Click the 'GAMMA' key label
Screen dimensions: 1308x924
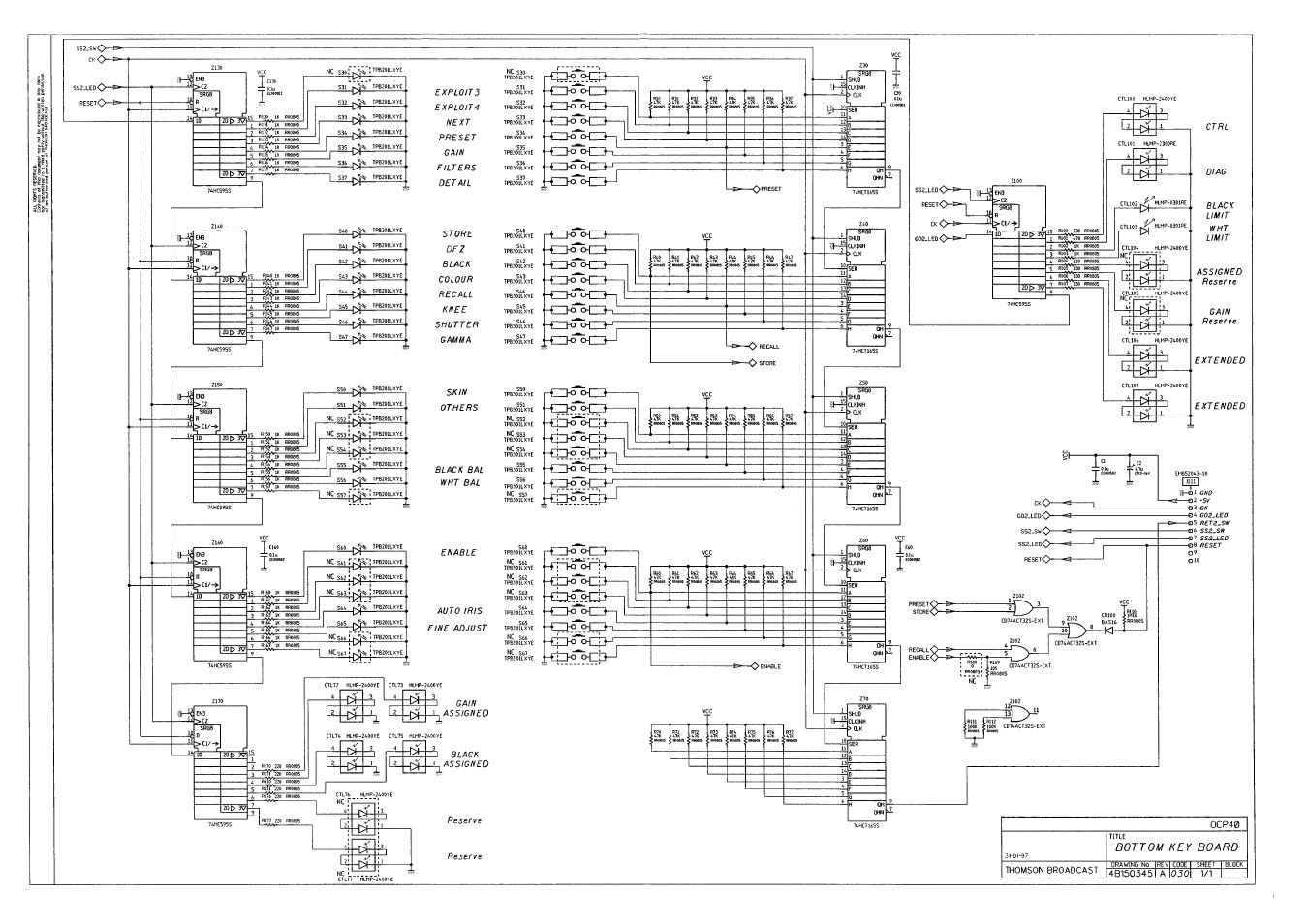click(455, 340)
